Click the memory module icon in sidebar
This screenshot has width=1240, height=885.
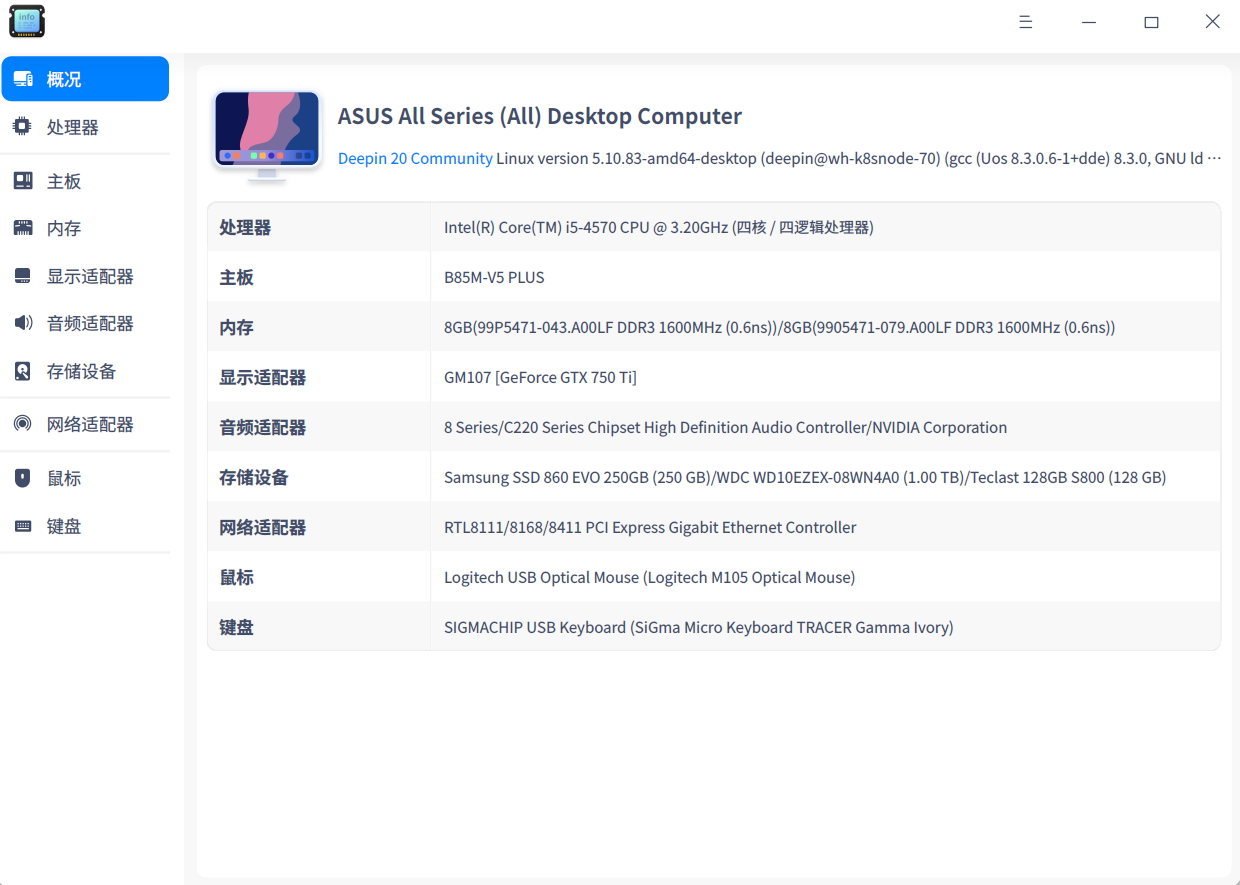tap(22, 228)
